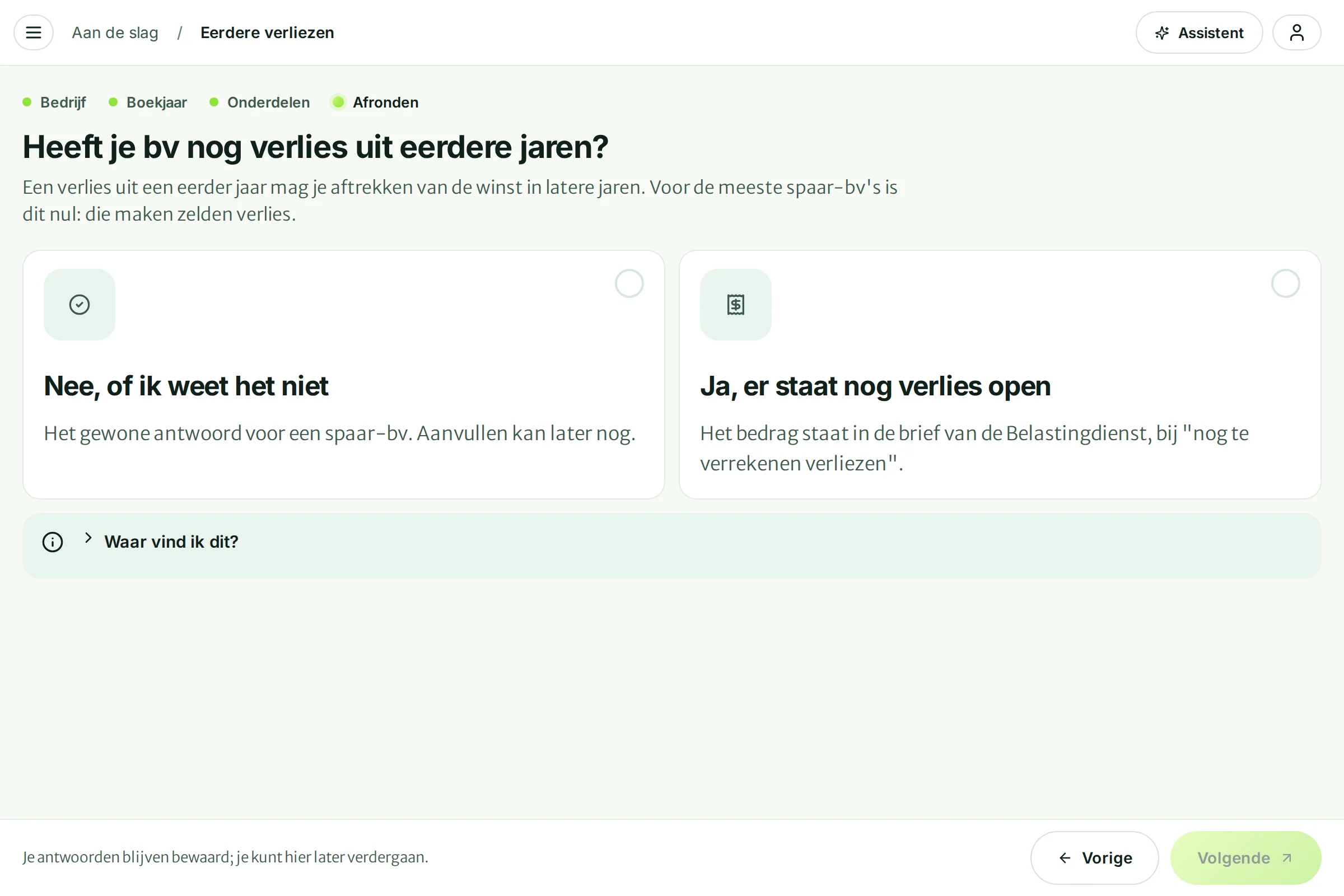Click the info icon beside 'Waar vind ik dit?'
The width and height of the screenshot is (1344, 896).
[x=53, y=542]
